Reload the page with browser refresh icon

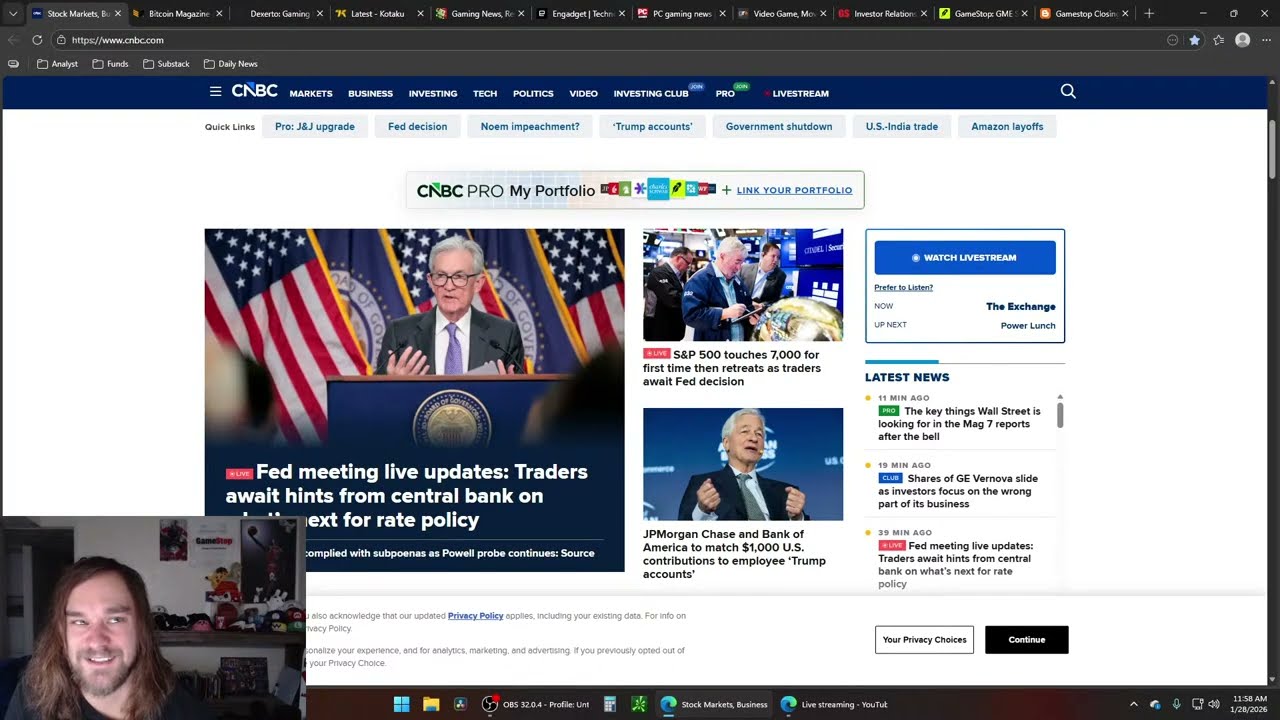pyautogui.click(x=37, y=40)
